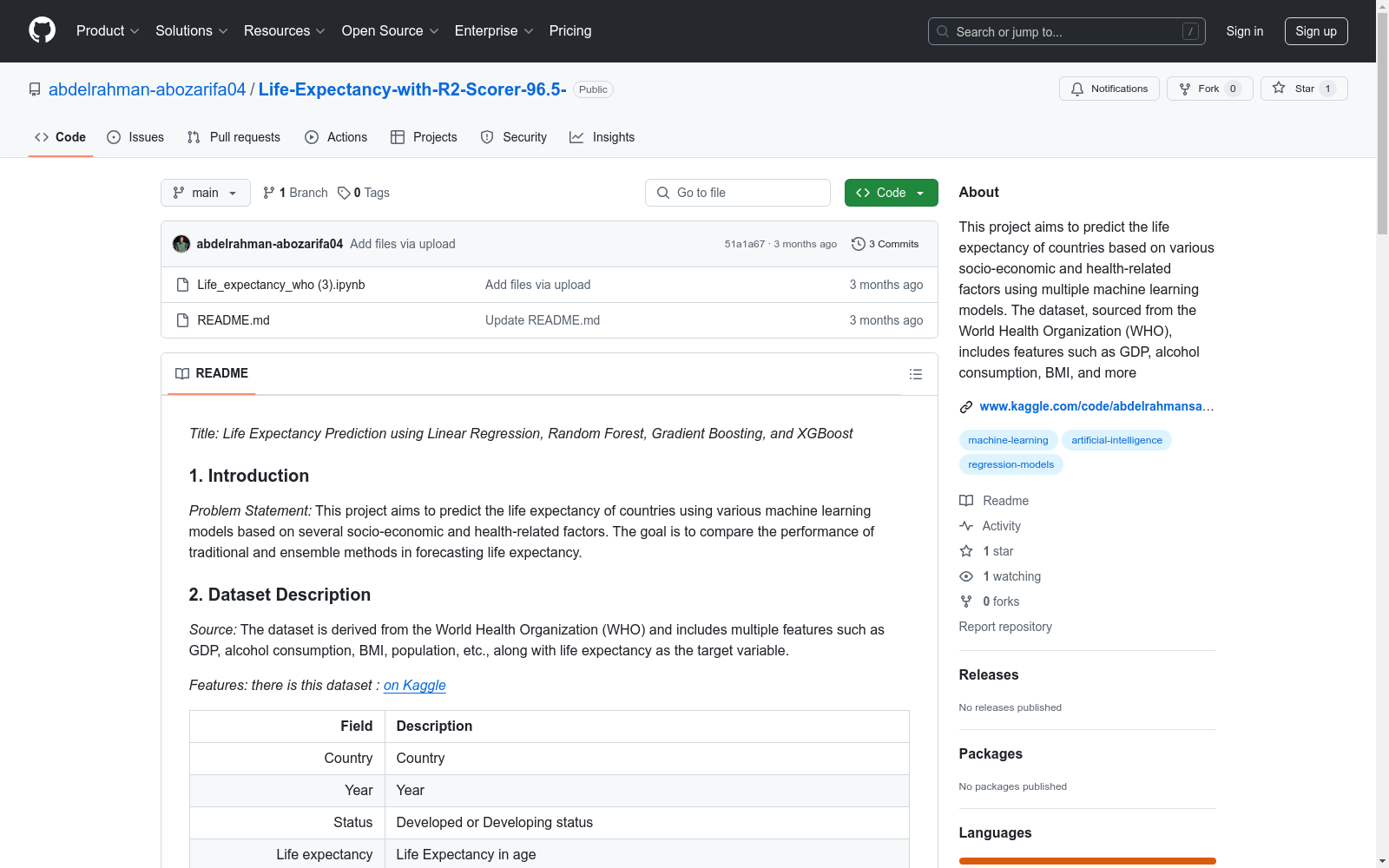
Task: Click the machine-learning topic tag
Action: (x=1008, y=440)
